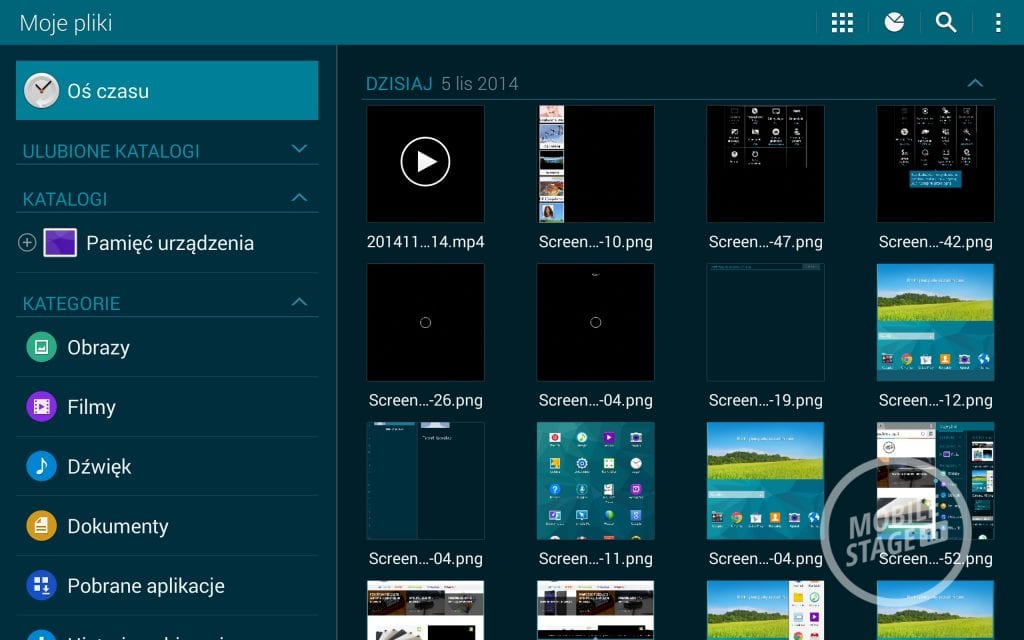Click the plus icon beside Pamięć urządzenia
The height and width of the screenshot is (640, 1024).
27,243
